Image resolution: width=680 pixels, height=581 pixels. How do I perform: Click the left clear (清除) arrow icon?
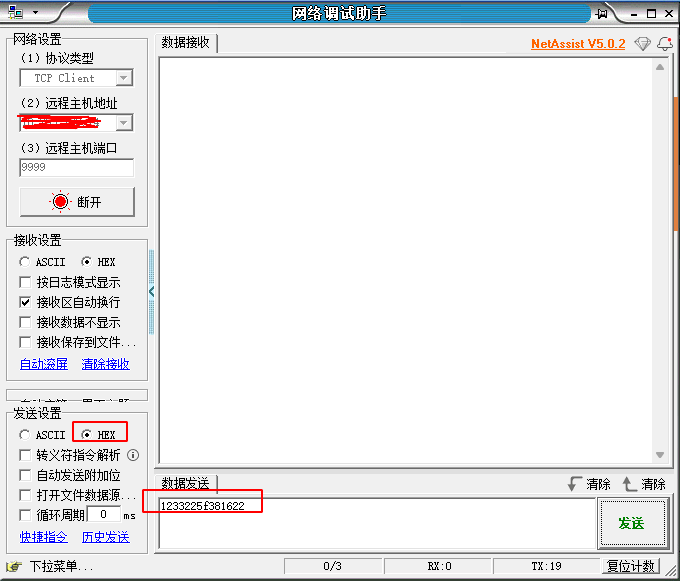(574, 484)
